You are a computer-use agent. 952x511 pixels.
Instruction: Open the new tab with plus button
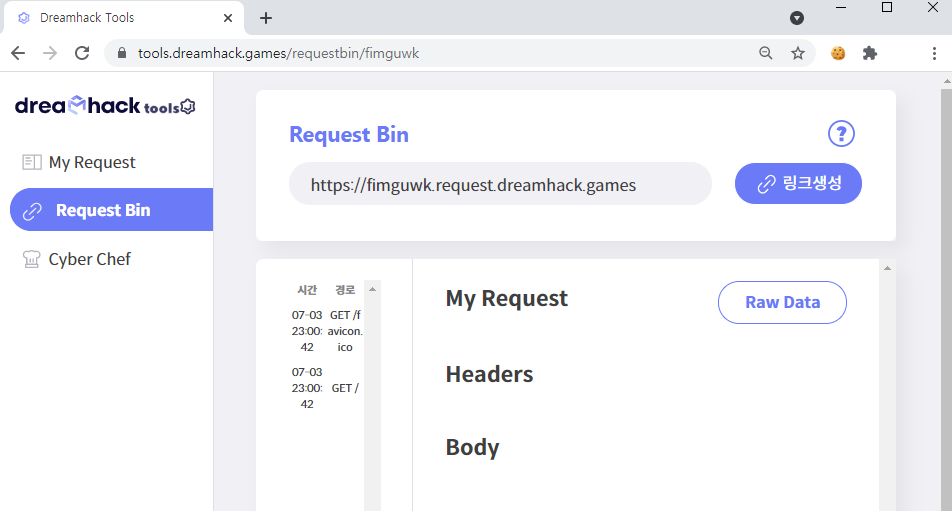pos(266,18)
